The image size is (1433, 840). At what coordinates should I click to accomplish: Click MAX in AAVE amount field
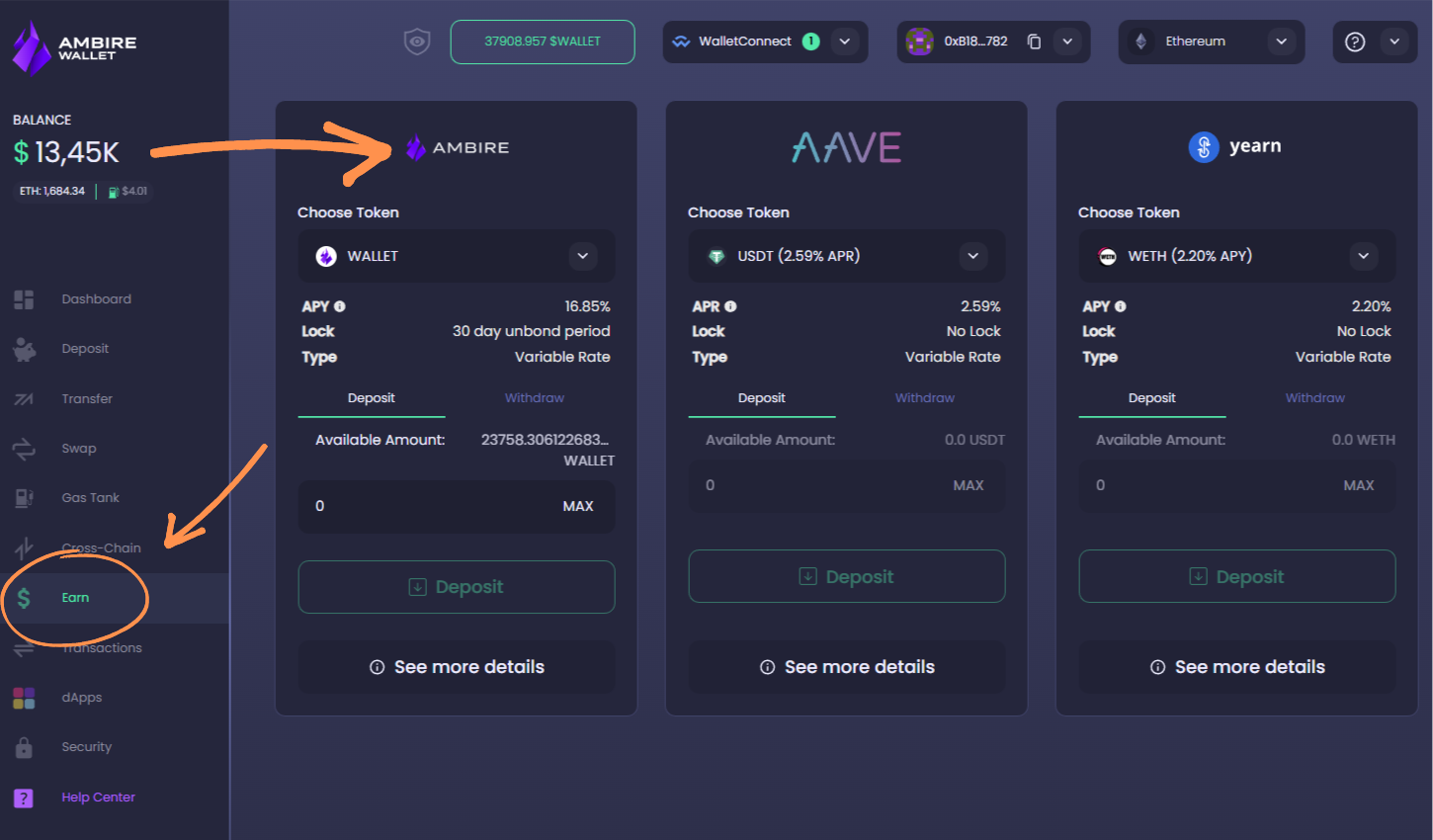tap(969, 485)
